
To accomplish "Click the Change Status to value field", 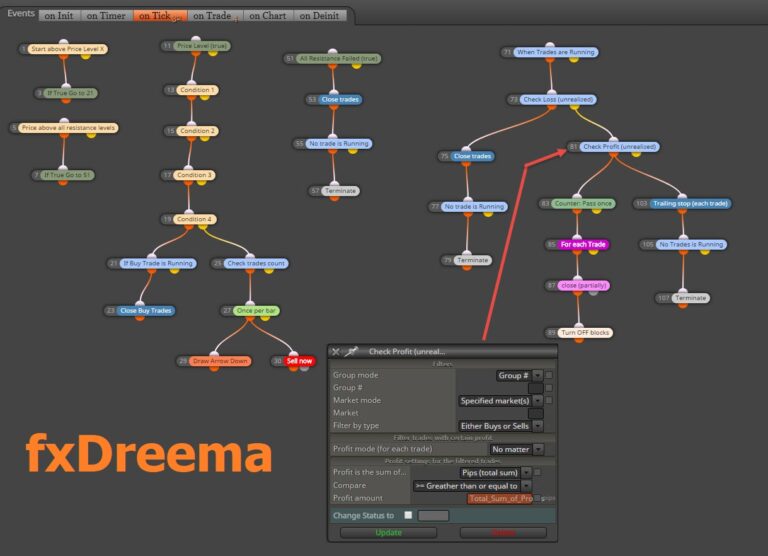I will [433, 515].
